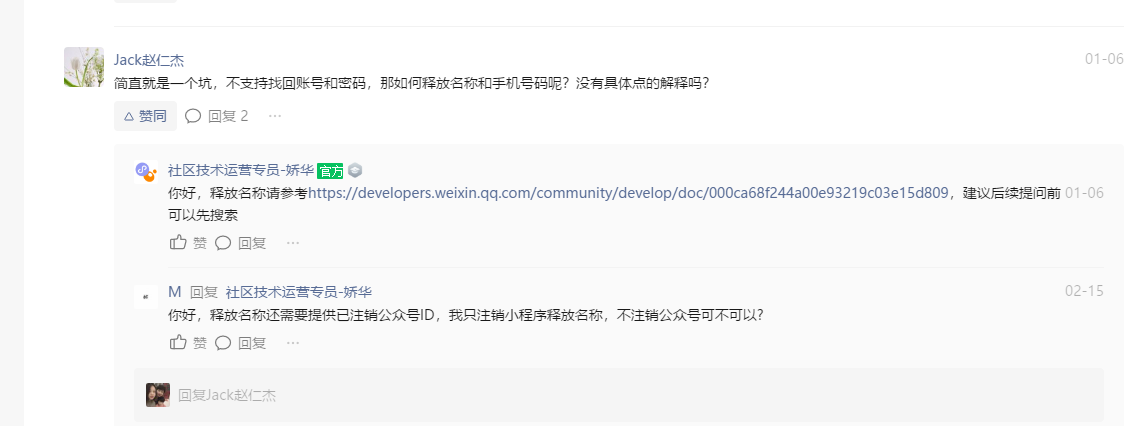The height and width of the screenshot is (426, 1148).
Task: Click the 02-15 date on M's reply
Action: (1084, 291)
